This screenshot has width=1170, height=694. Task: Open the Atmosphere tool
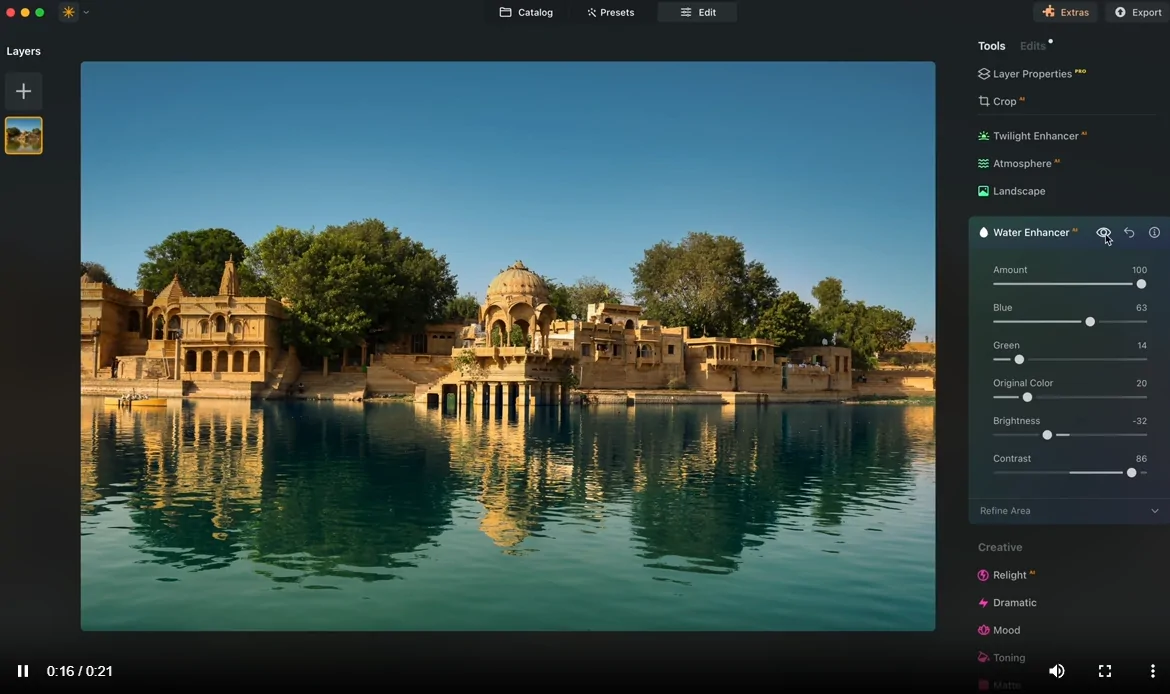click(x=1021, y=164)
